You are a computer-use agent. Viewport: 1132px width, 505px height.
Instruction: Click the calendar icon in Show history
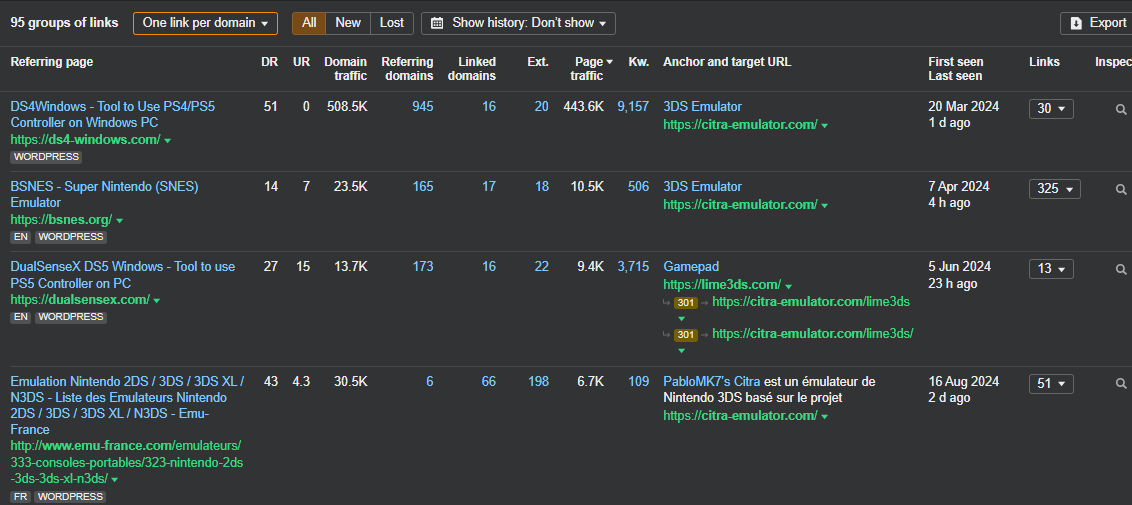tap(437, 23)
